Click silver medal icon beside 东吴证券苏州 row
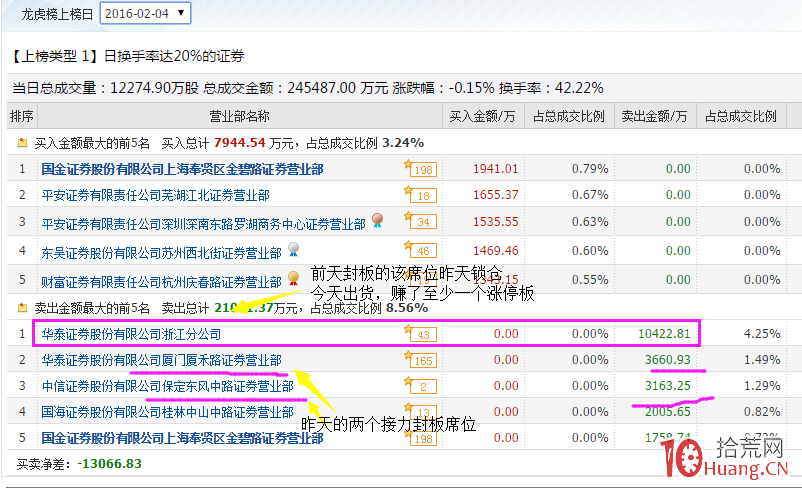Screen dimensions: 802x488 [294, 249]
